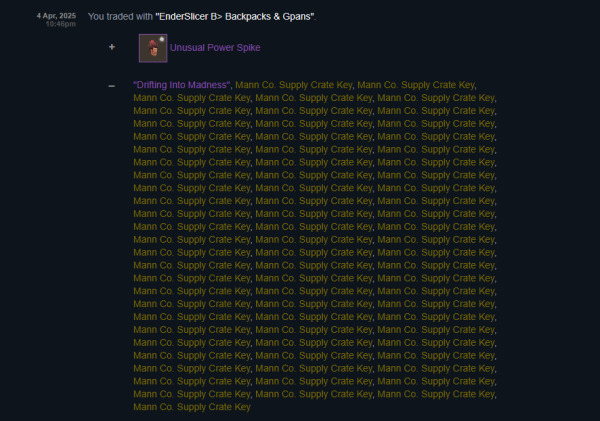600x421 pixels.
Task: Open the key right after "Drifting Into Madness"
Action: (x=294, y=85)
